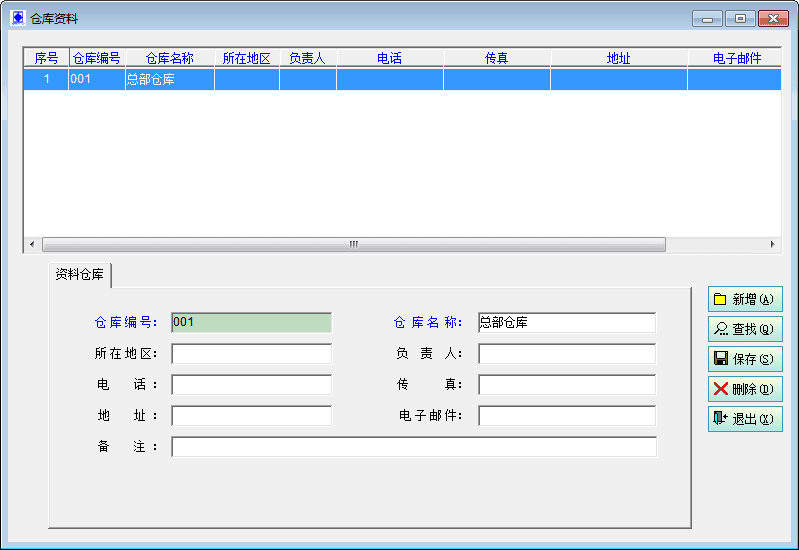The image size is (799, 550).
Task: Click the 新增 (Add) button
Action: click(x=744, y=299)
